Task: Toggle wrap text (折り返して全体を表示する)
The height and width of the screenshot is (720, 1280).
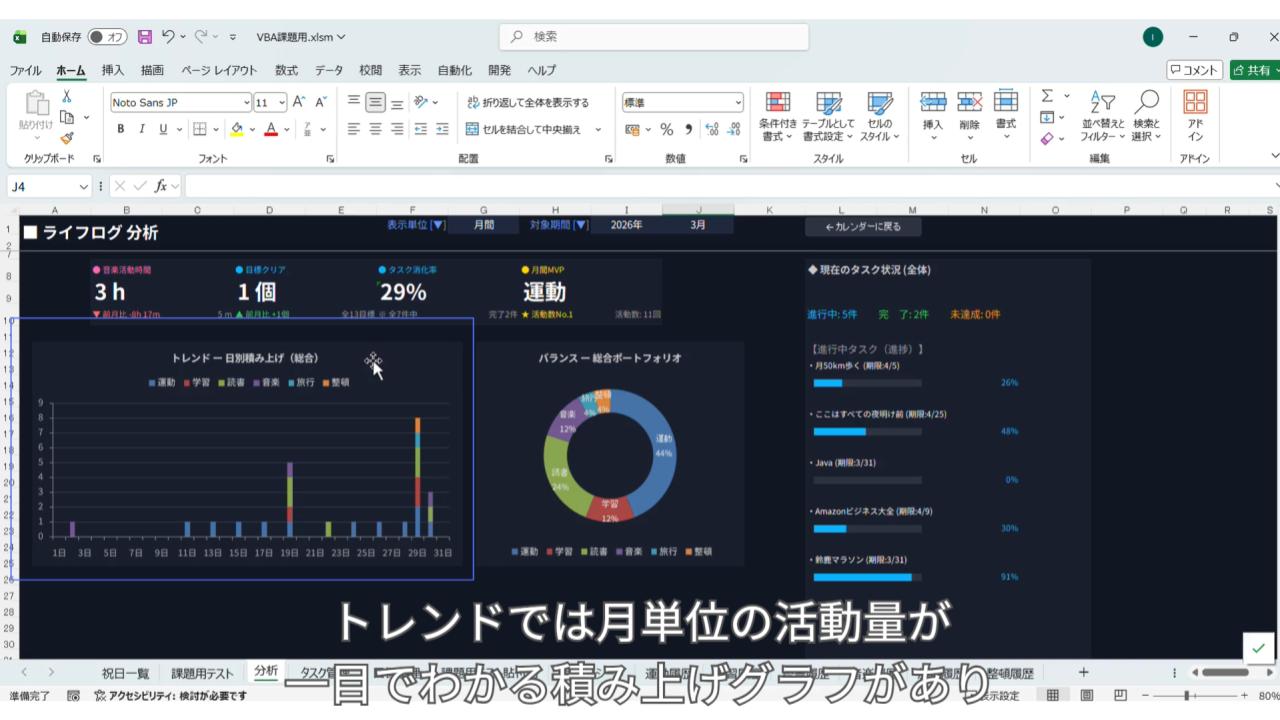Action: (527, 102)
